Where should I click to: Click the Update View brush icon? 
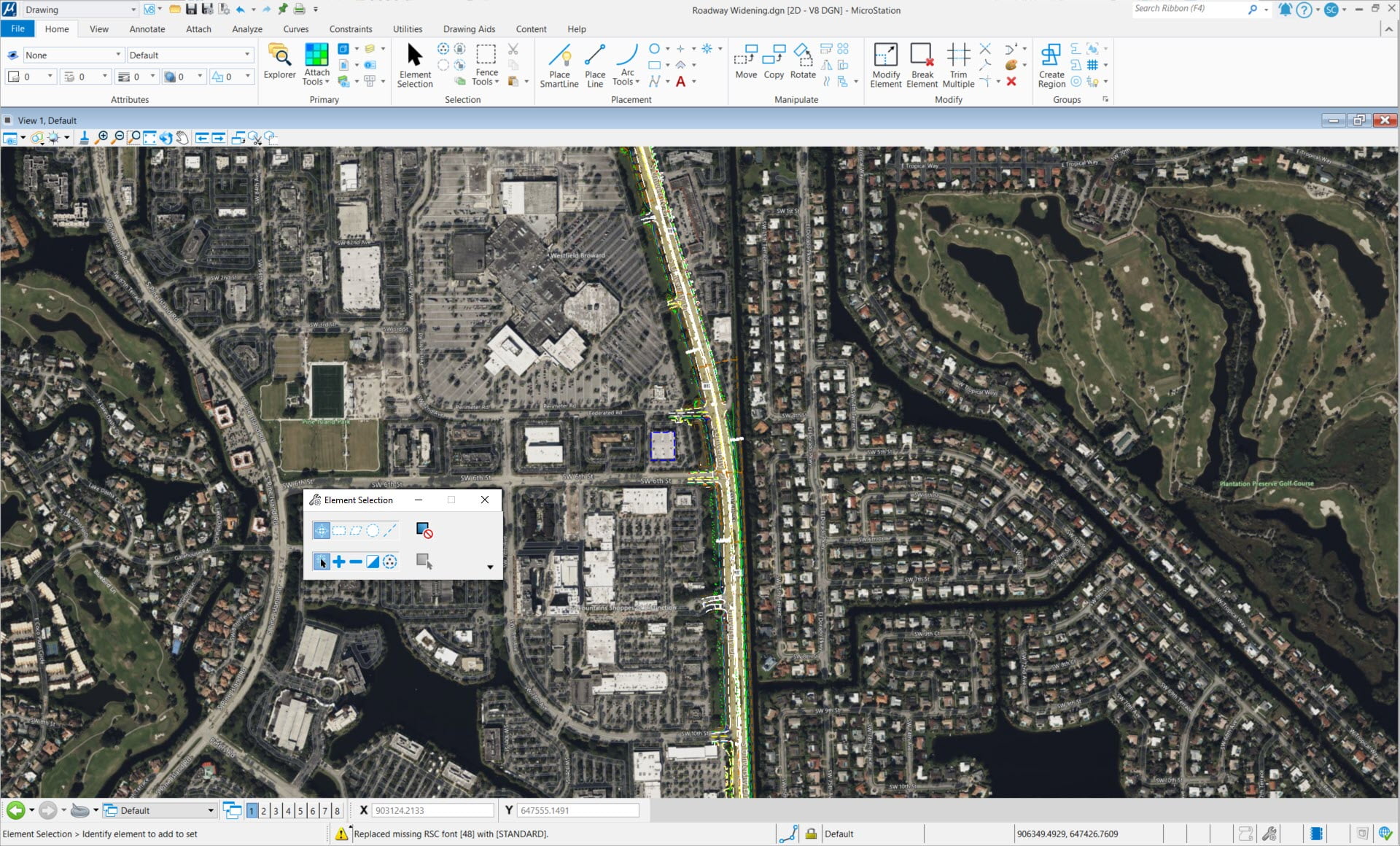pyautogui.click(x=84, y=138)
